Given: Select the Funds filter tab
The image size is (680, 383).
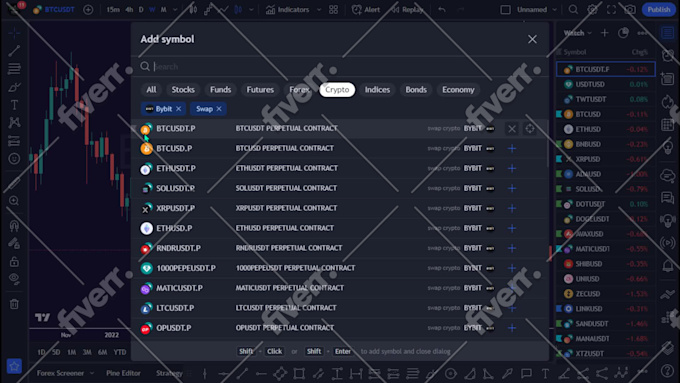Looking at the screenshot, I should pos(220,90).
